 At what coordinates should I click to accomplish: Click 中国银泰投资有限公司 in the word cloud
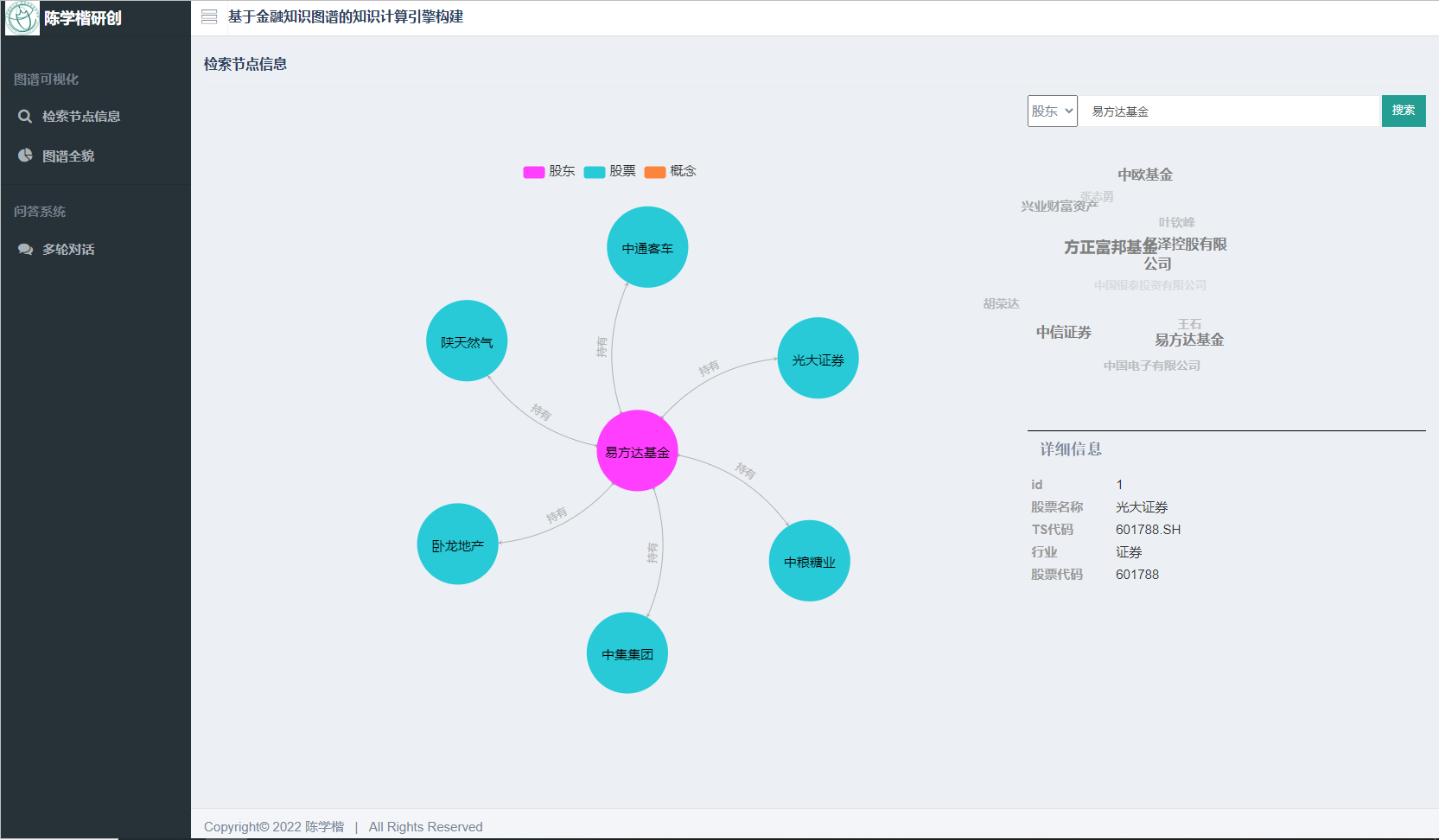point(1149,285)
